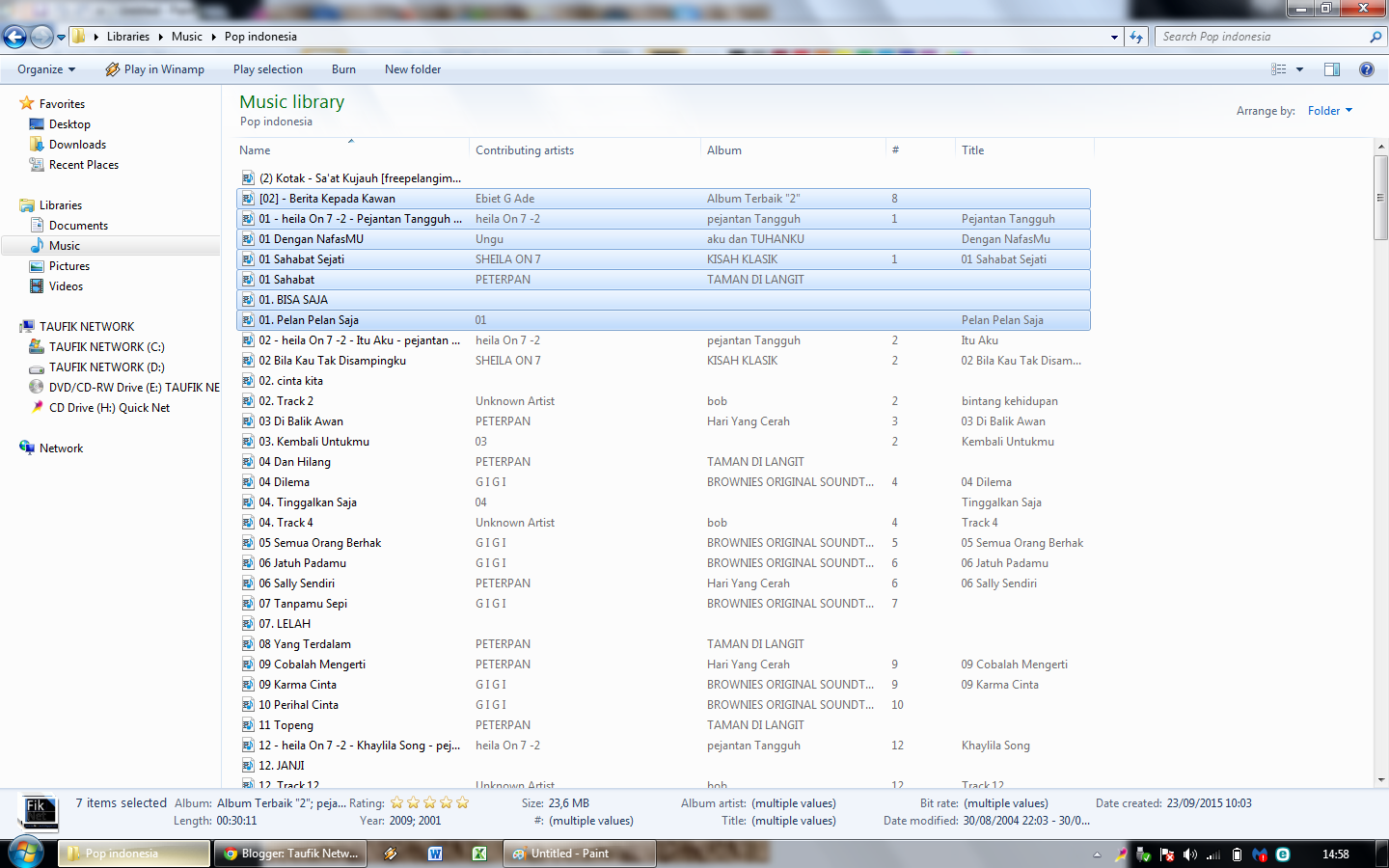Set rating to three stars
1389x868 pixels.
(x=429, y=802)
